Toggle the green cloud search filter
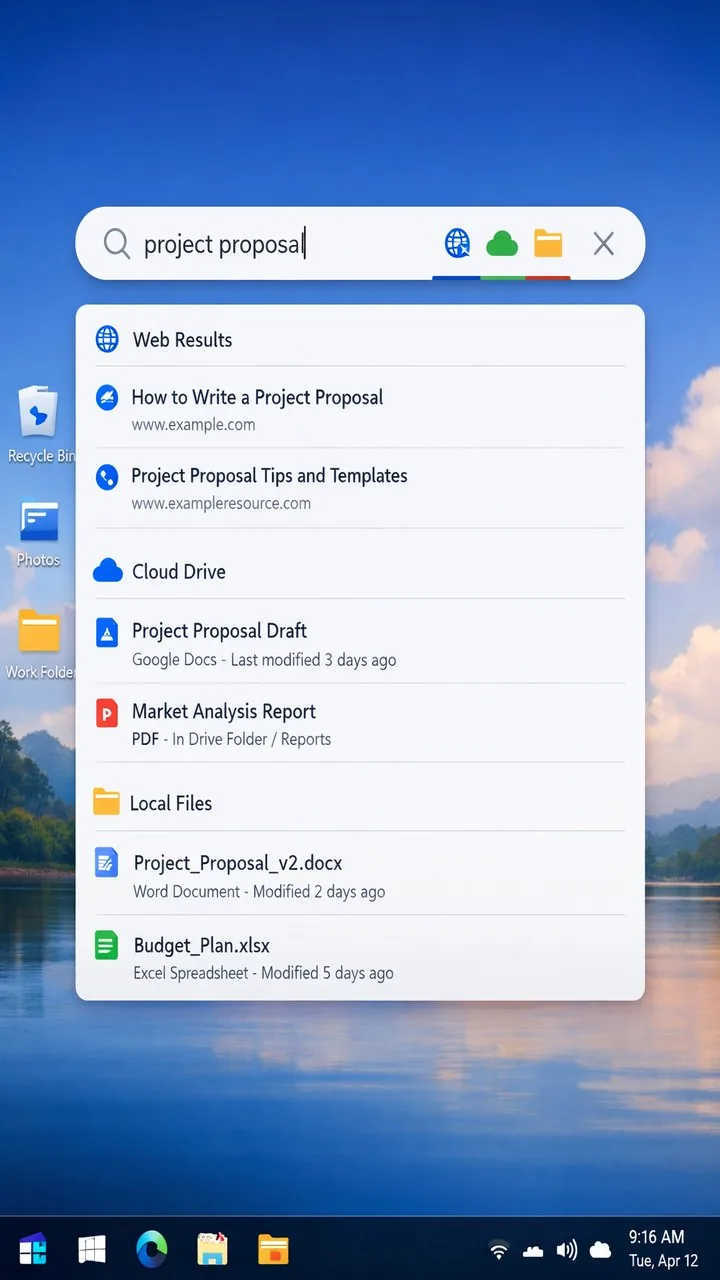 (x=502, y=243)
